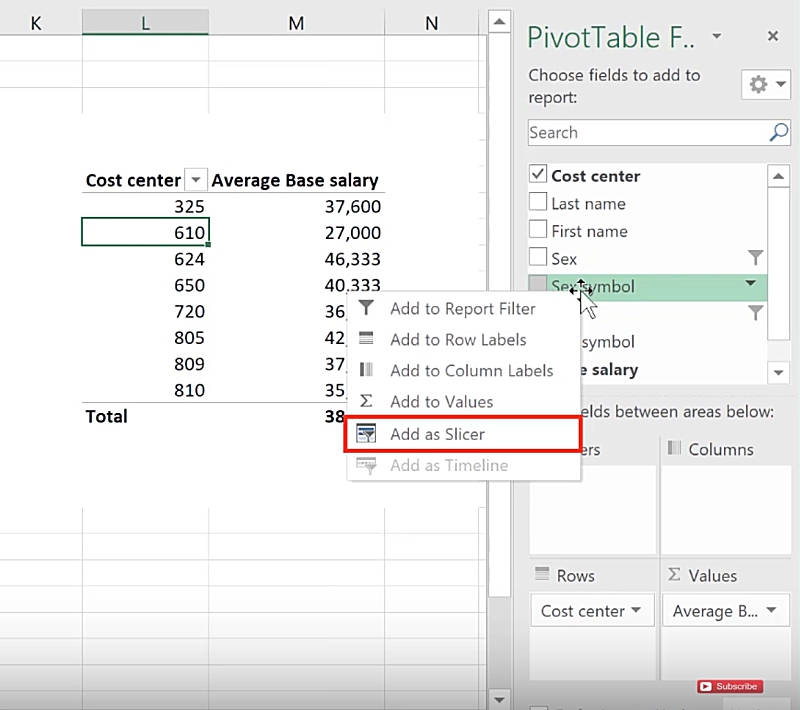Click the search magnifier icon in field list

[778, 133]
